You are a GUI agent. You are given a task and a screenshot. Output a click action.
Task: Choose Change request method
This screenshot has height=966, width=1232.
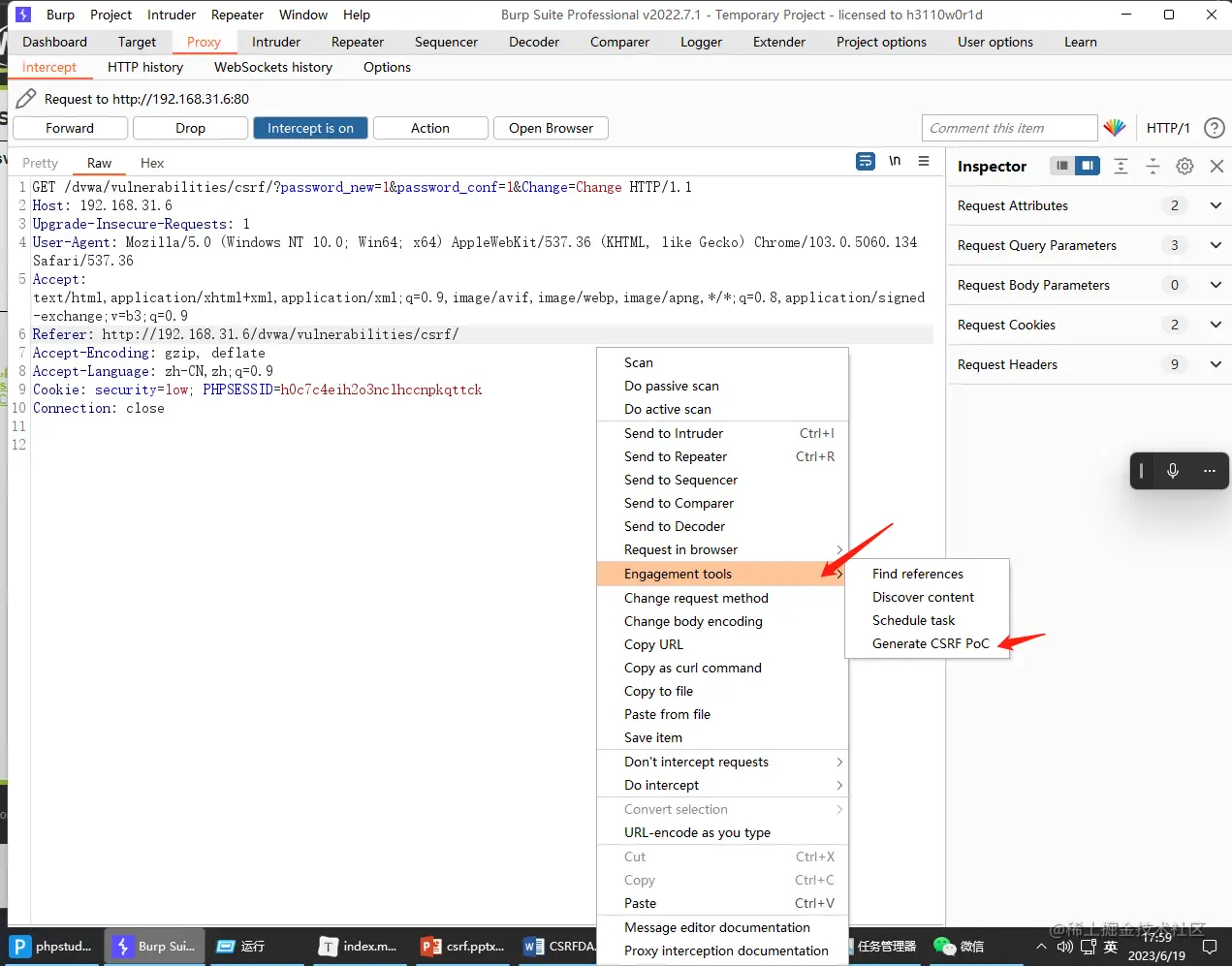click(722, 598)
